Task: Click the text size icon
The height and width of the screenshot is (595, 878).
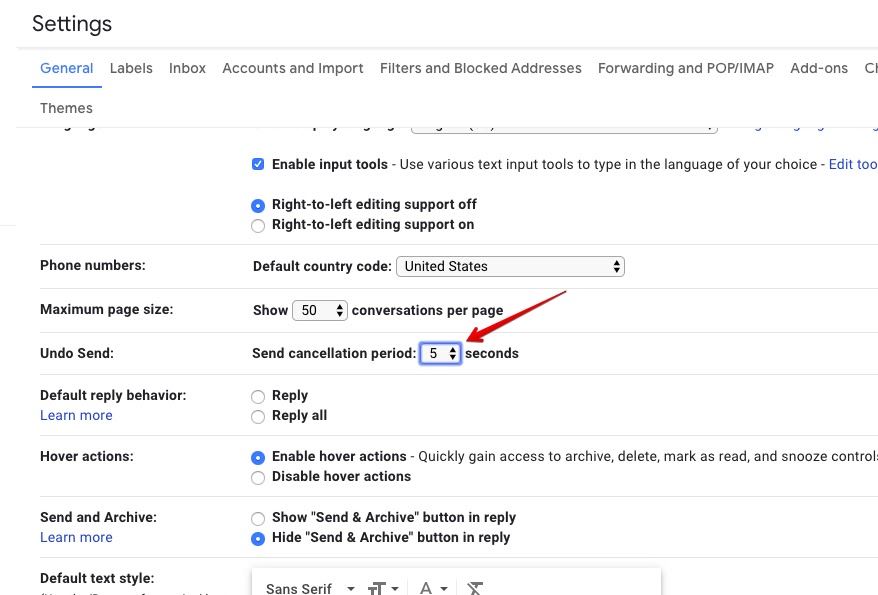Action: click(x=382, y=588)
